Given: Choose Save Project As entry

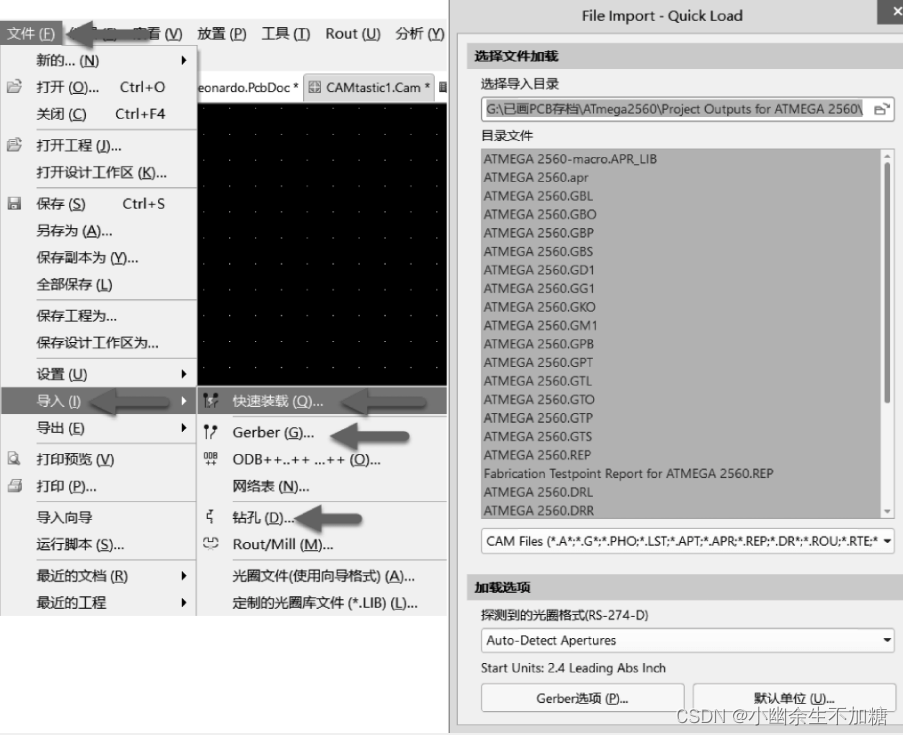Looking at the screenshot, I should click(x=99, y=316).
